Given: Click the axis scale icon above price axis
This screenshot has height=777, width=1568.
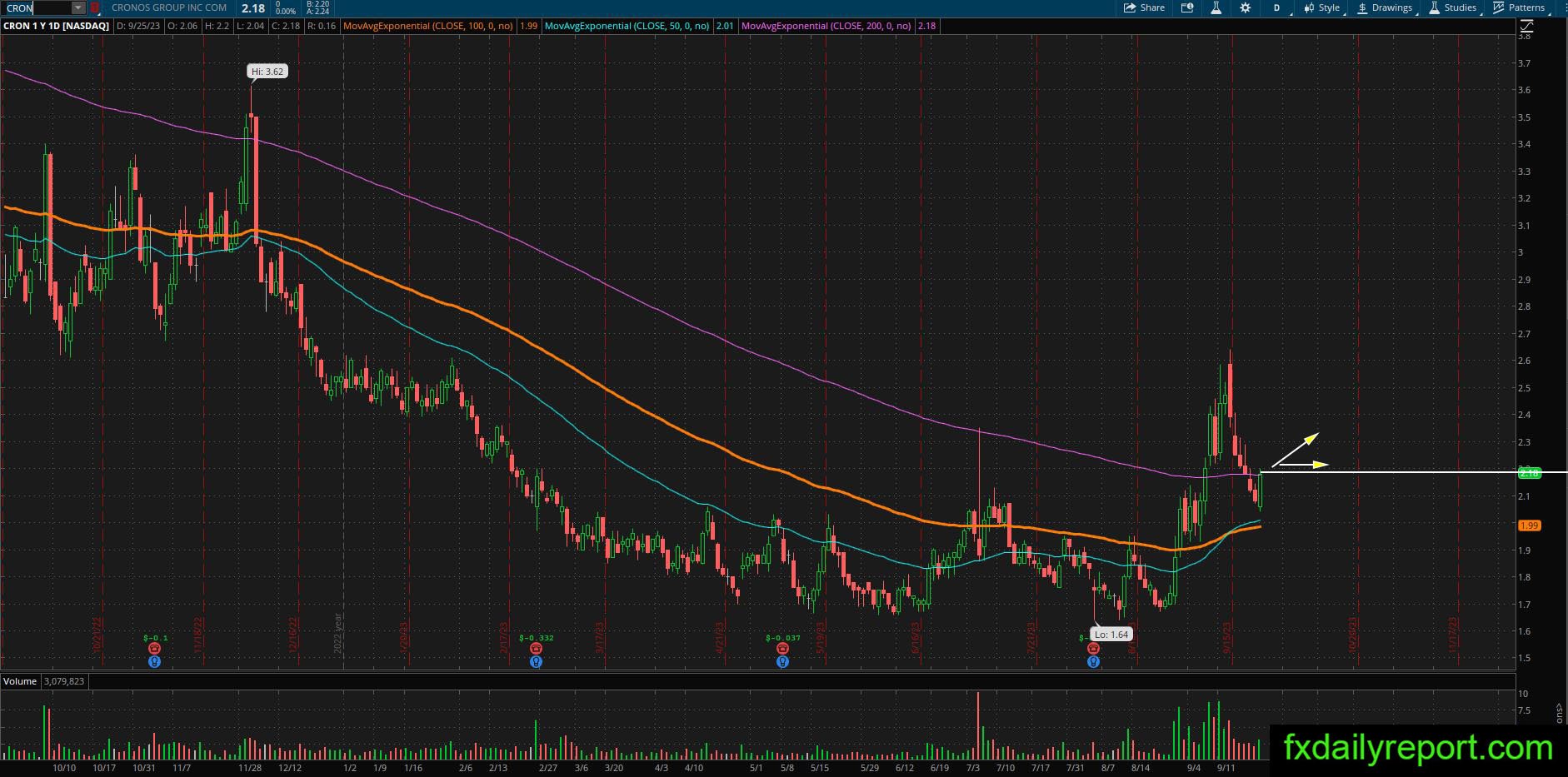Looking at the screenshot, I should click(1526, 26).
